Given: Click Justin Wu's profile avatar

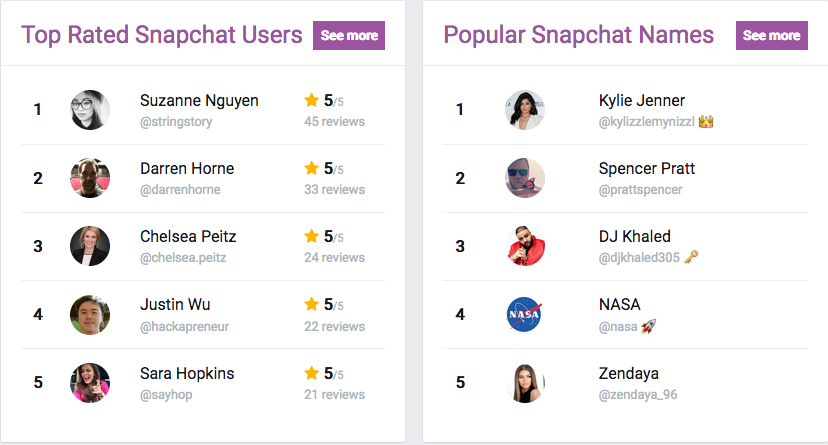Looking at the screenshot, I should pos(90,315).
